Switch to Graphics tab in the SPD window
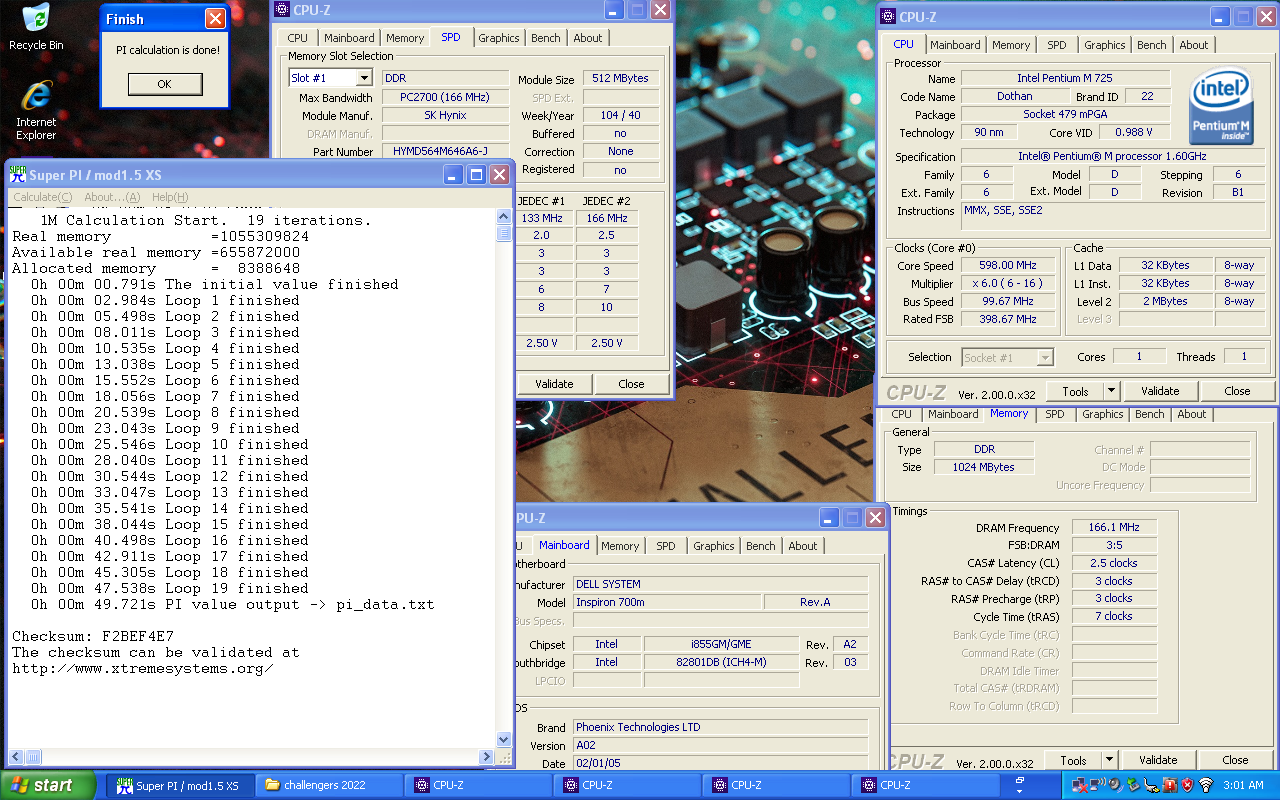The image size is (1280, 800). pos(498,38)
